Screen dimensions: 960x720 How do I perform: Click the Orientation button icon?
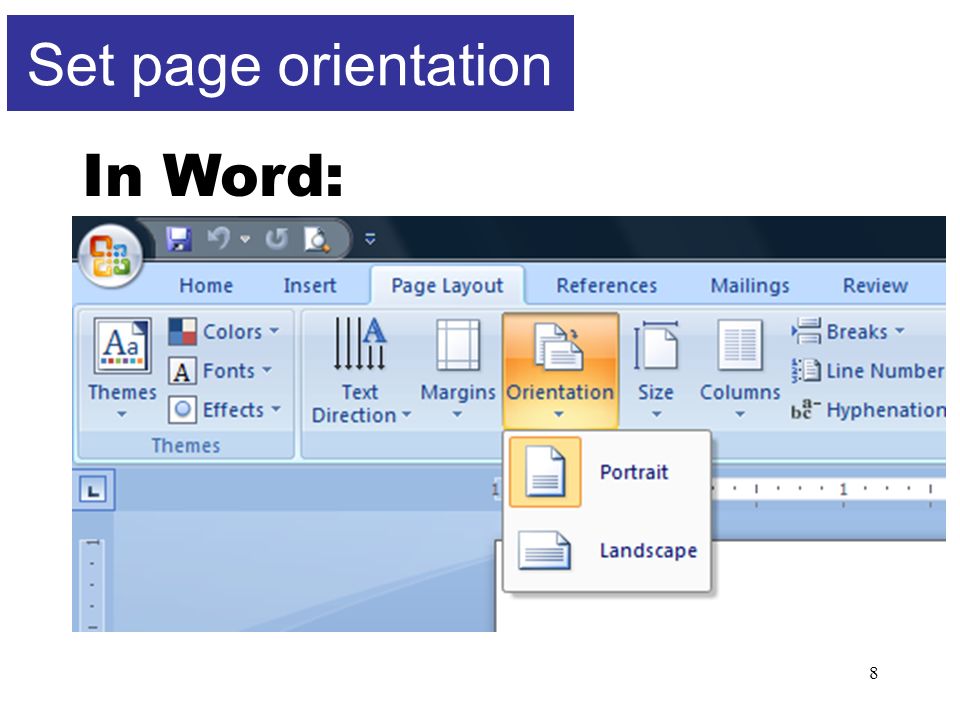point(559,347)
